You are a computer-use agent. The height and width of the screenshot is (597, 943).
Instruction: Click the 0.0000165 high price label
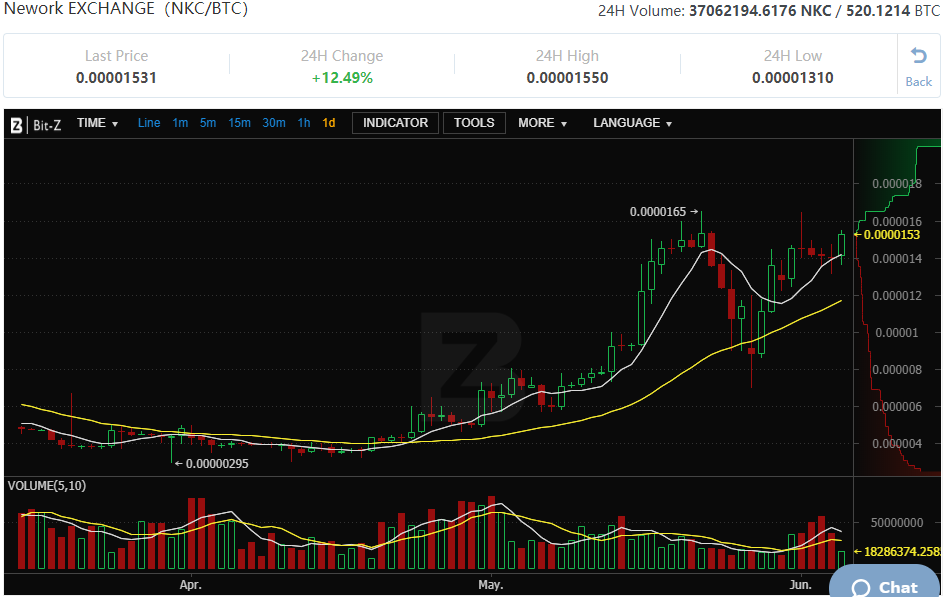[x=658, y=212]
